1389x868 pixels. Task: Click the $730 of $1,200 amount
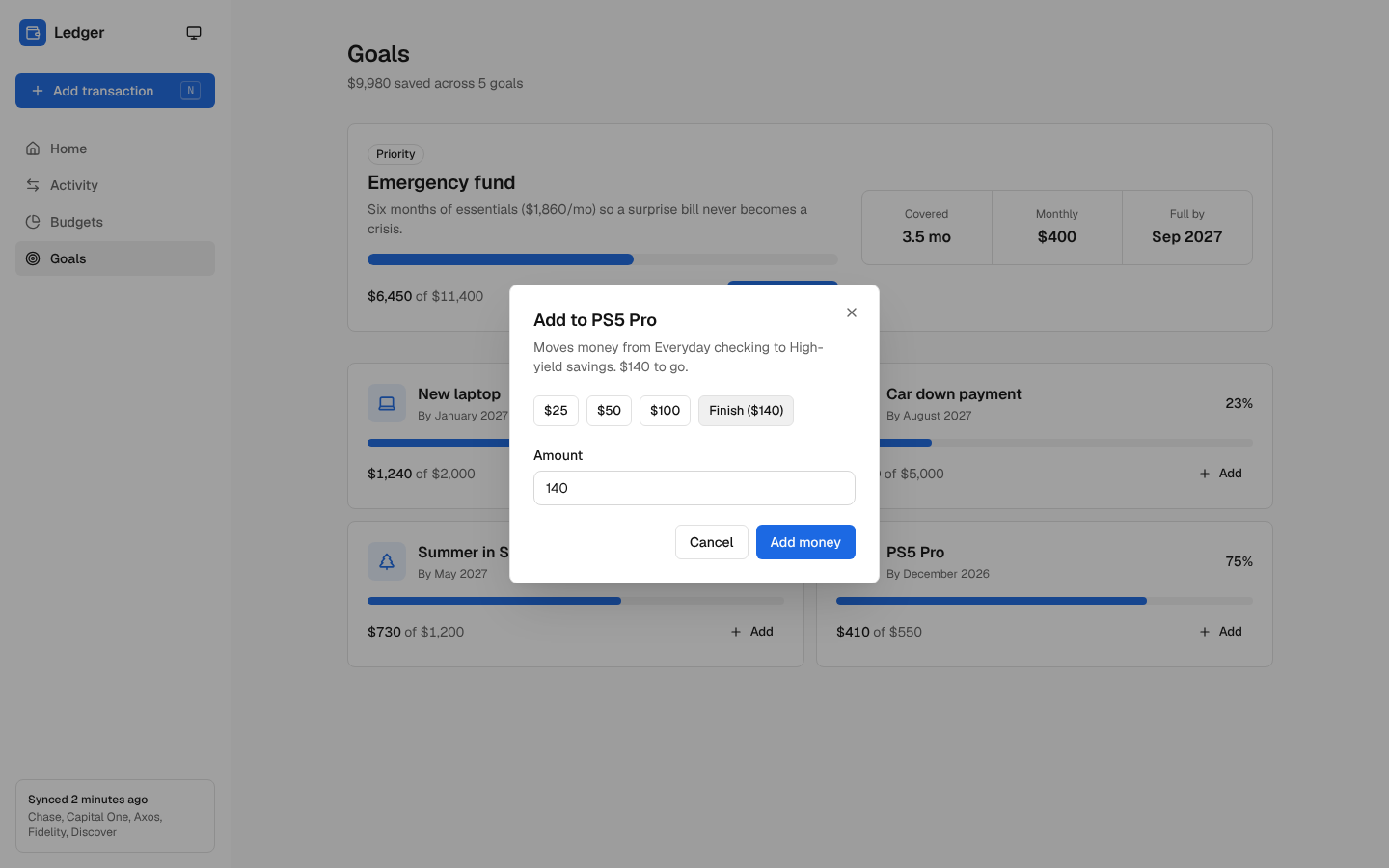coord(416,632)
